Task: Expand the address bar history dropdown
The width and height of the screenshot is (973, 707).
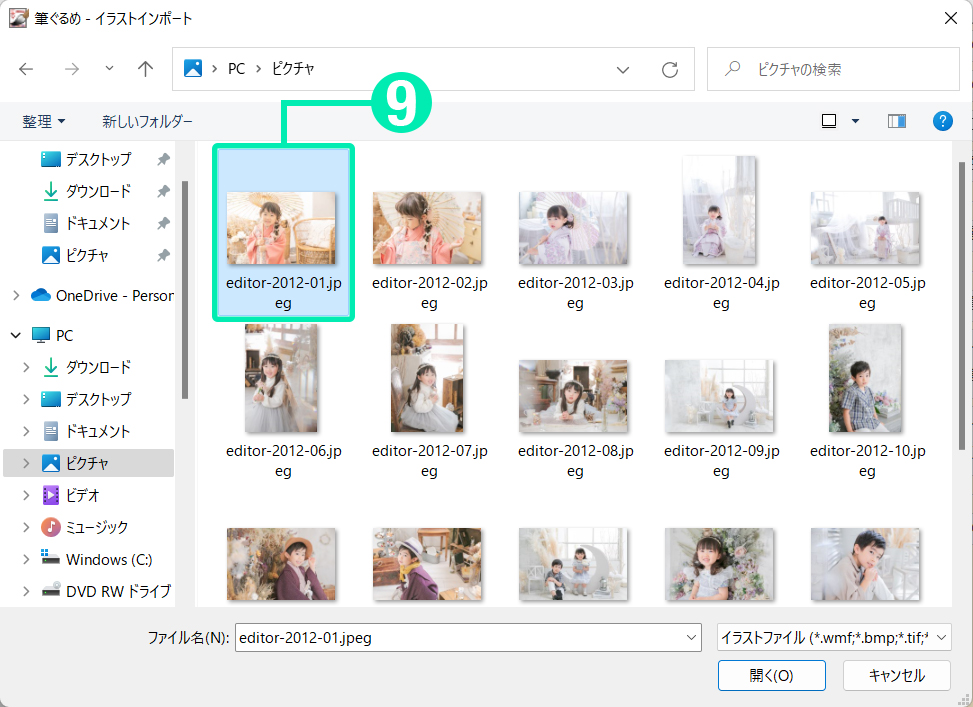Action: tap(624, 70)
